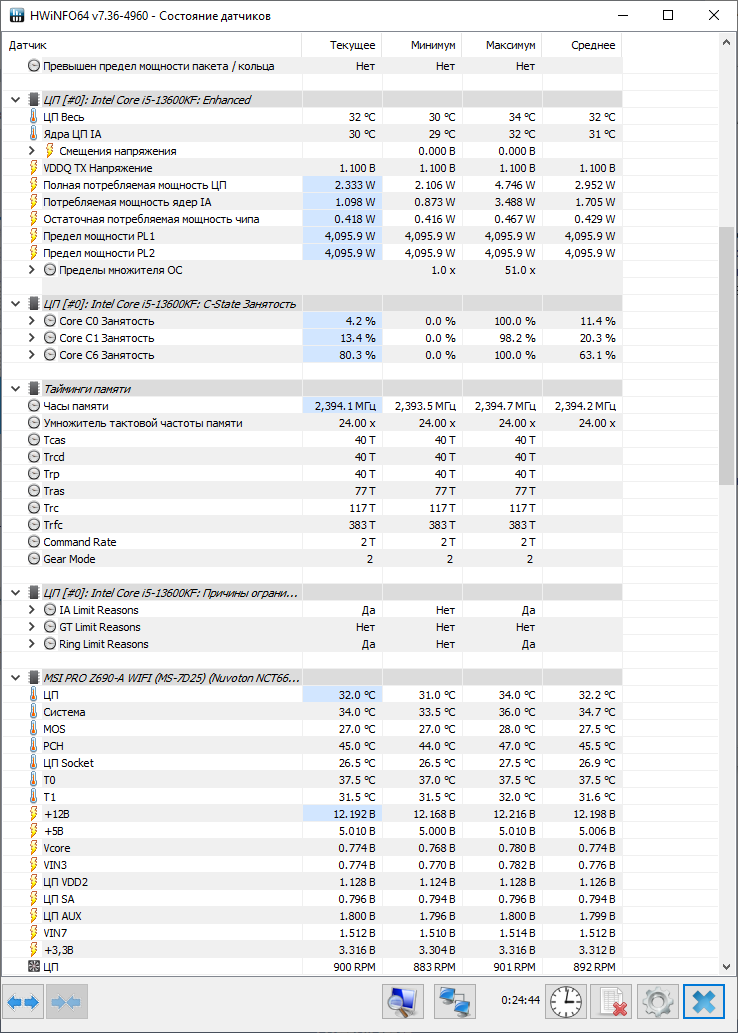This screenshot has width=738, height=1033.
Task: Click the Текущее column header
Action: pos(341,45)
